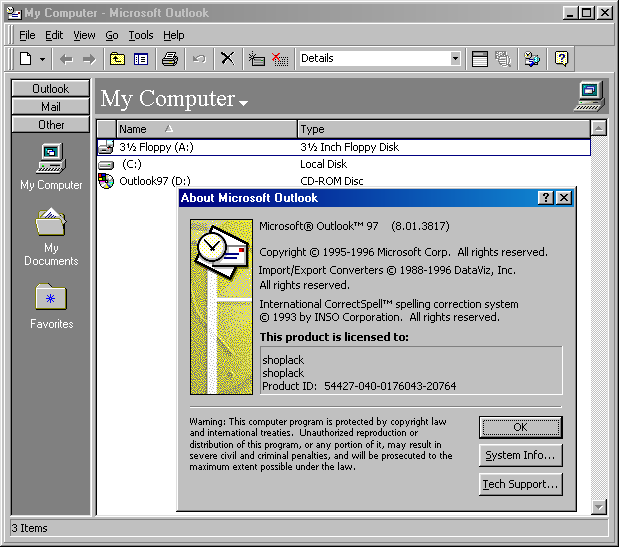Switch to the Mail bar group
619x547 pixels.
point(51,107)
